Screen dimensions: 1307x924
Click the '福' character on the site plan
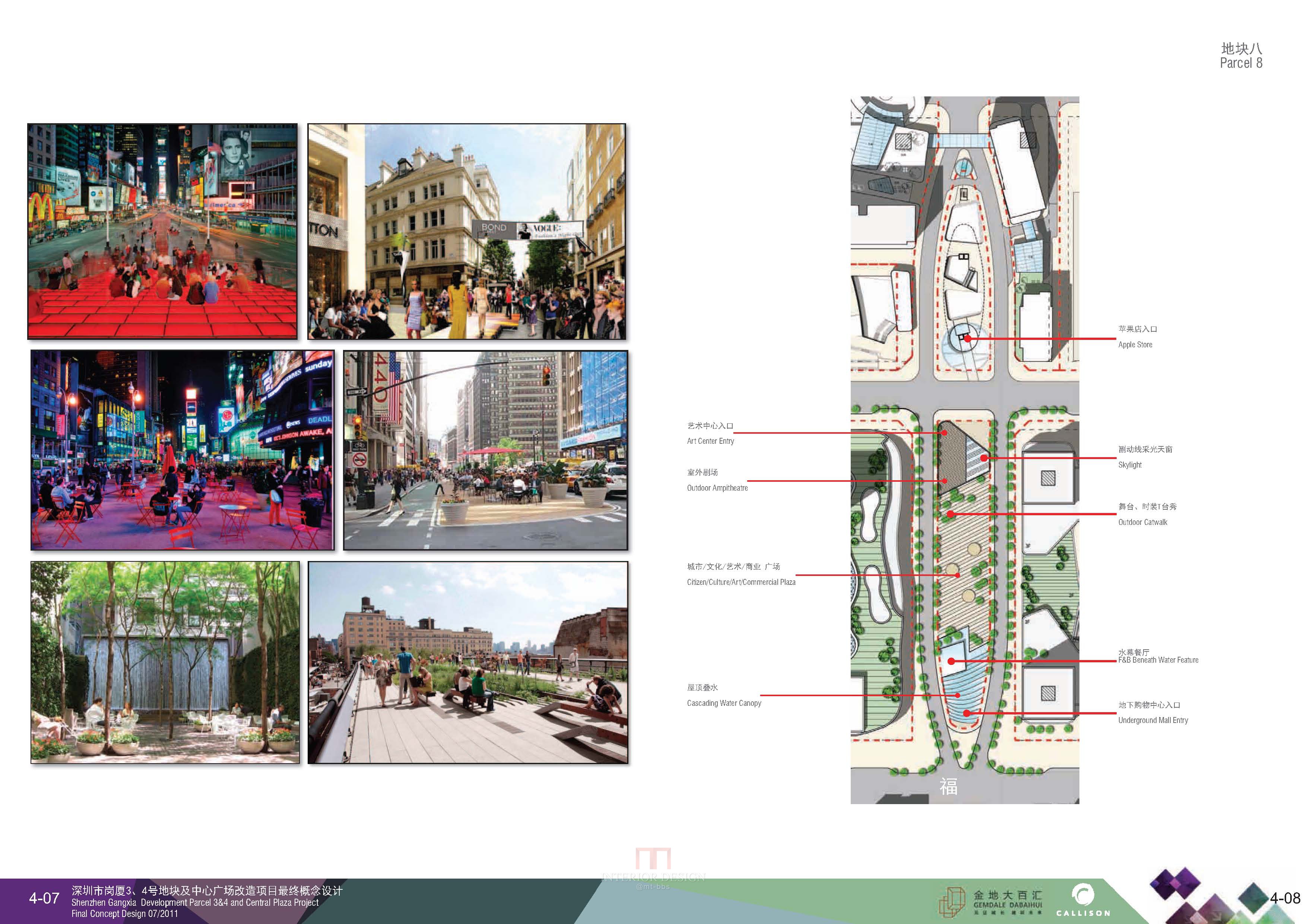point(948,786)
